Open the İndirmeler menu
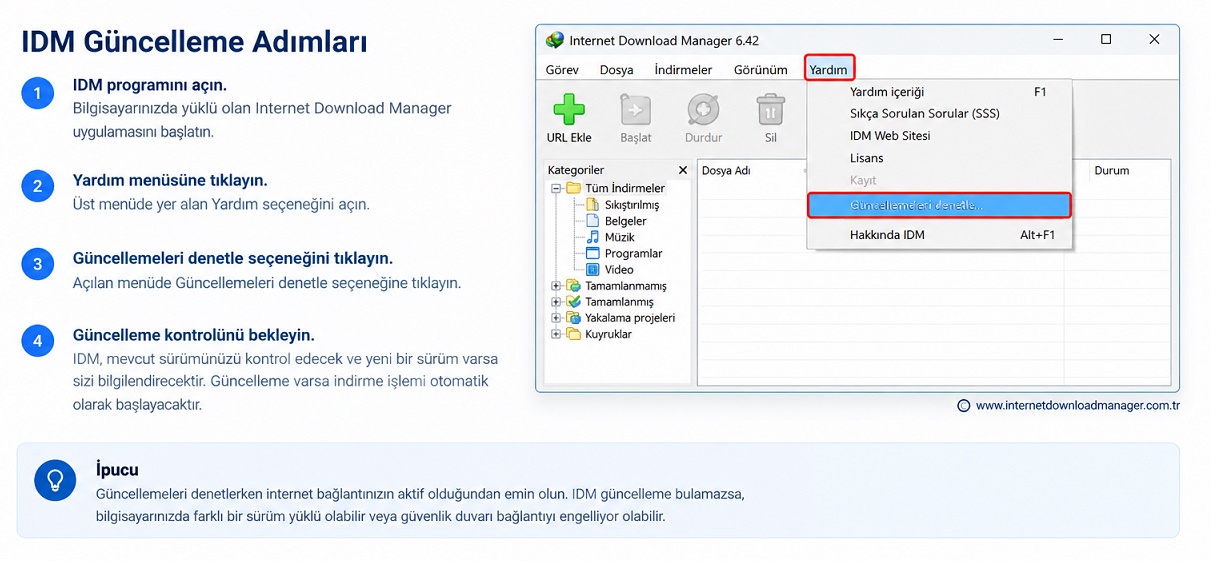This screenshot has width=1211, height=561. (x=683, y=69)
